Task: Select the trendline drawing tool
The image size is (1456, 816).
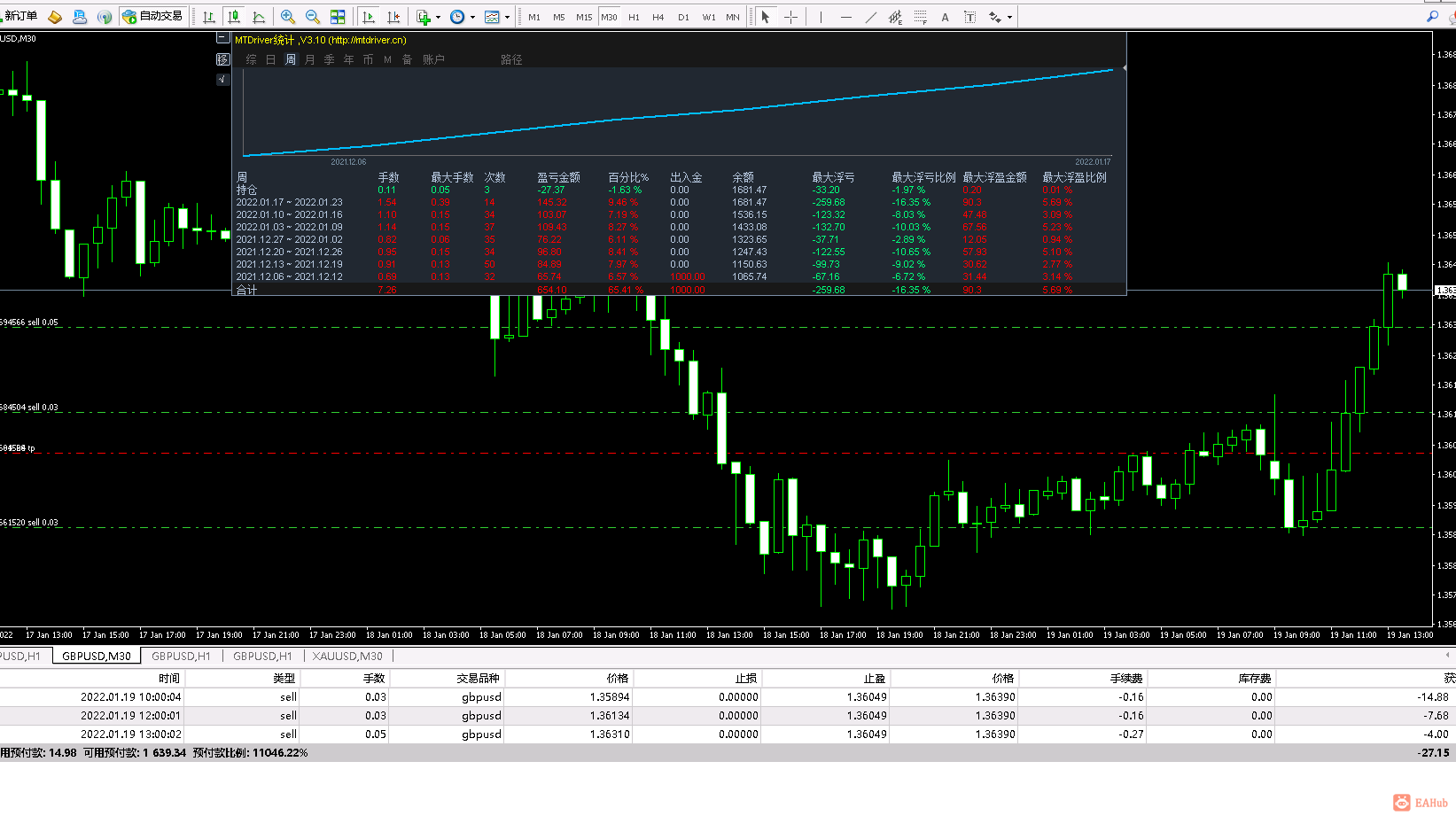Action: point(870,17)
